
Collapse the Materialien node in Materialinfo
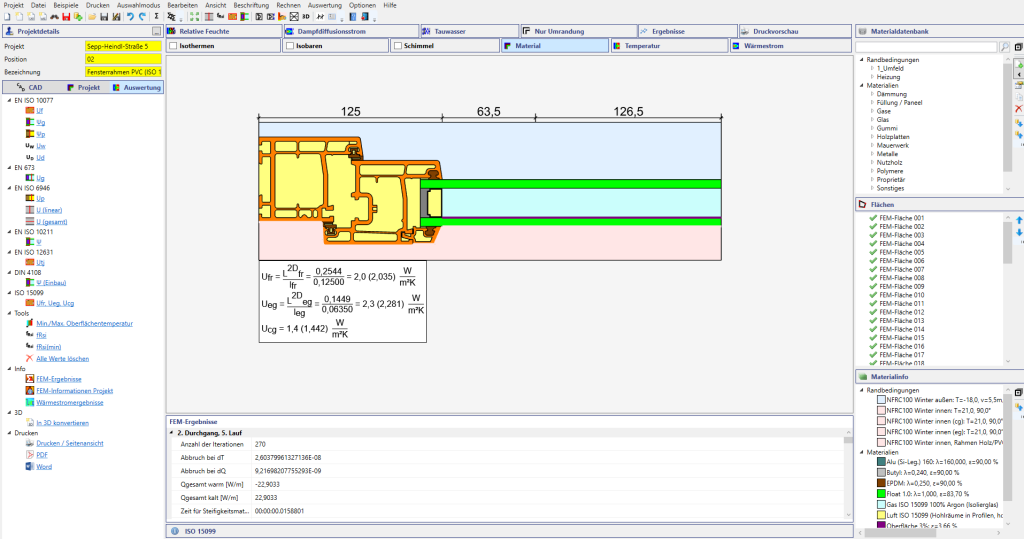point(861,452)
